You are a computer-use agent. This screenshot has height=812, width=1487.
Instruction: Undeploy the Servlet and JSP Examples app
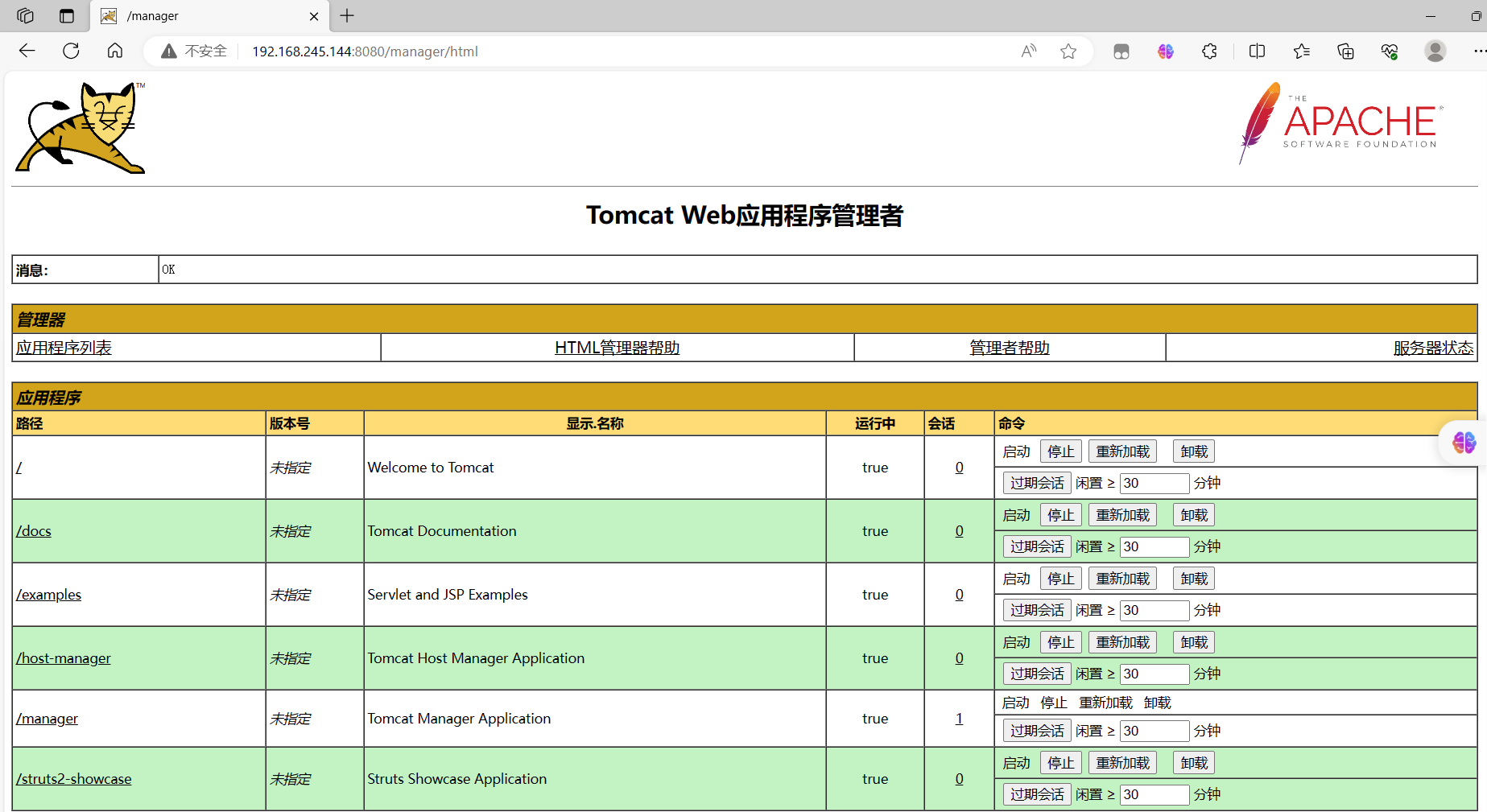point(1194,579)
